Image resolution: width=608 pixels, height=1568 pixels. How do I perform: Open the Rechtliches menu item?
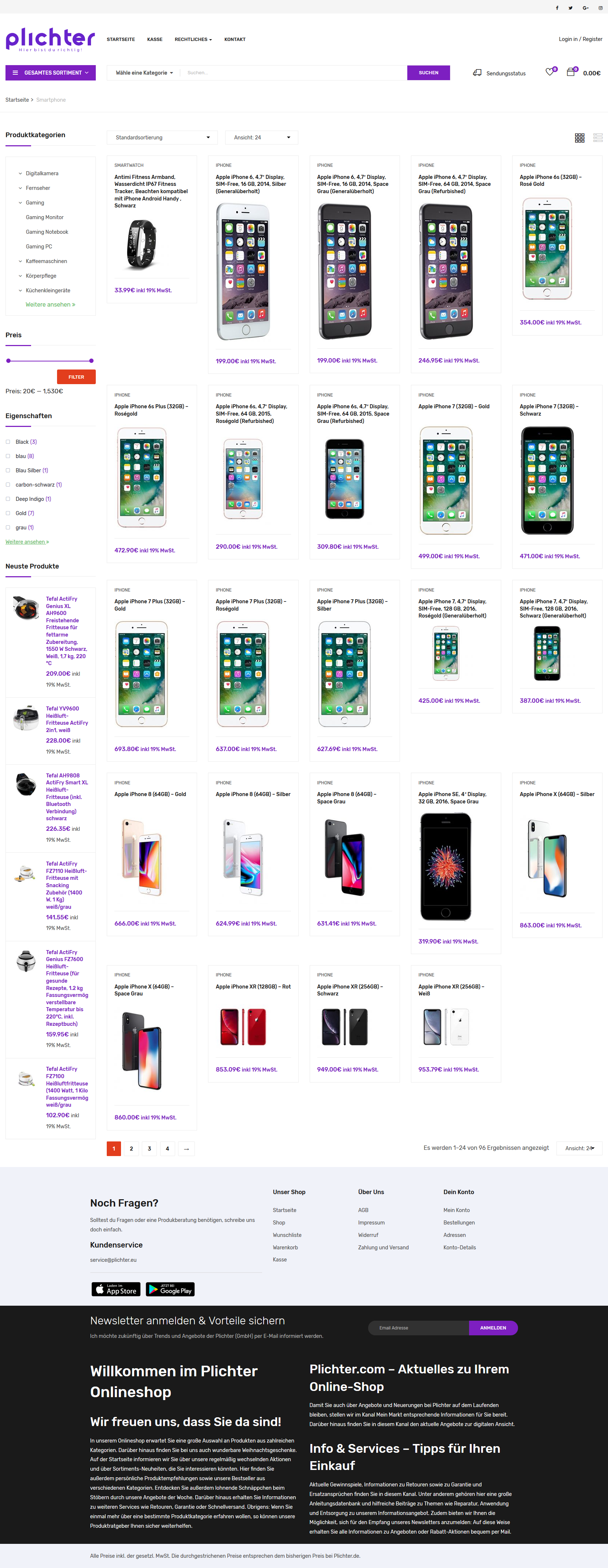(x=193, y=40)
